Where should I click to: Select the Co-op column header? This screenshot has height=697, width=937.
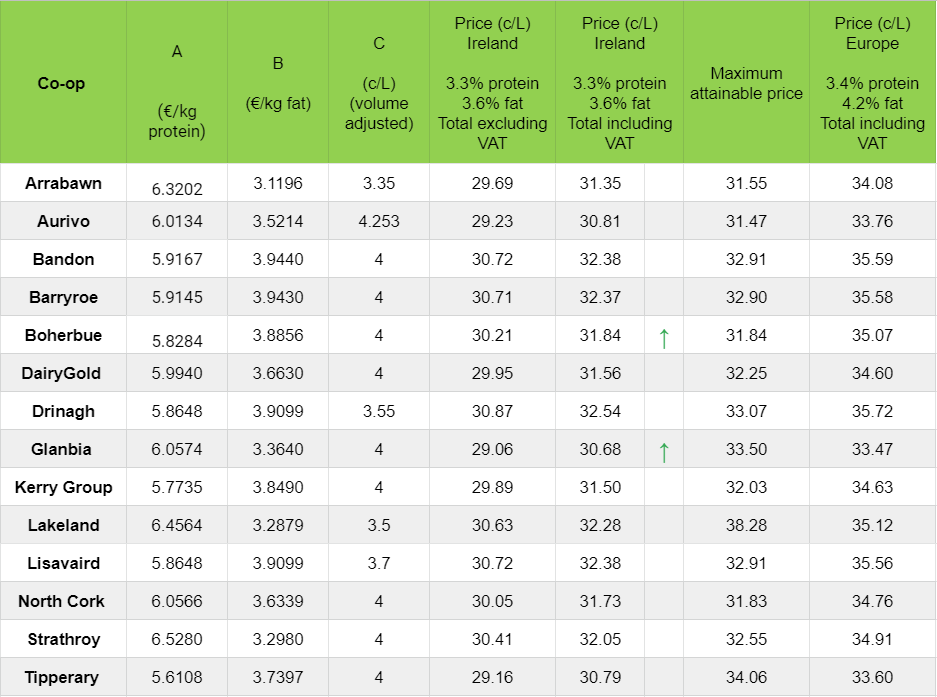pyautogui.click(x=61, y=83)
